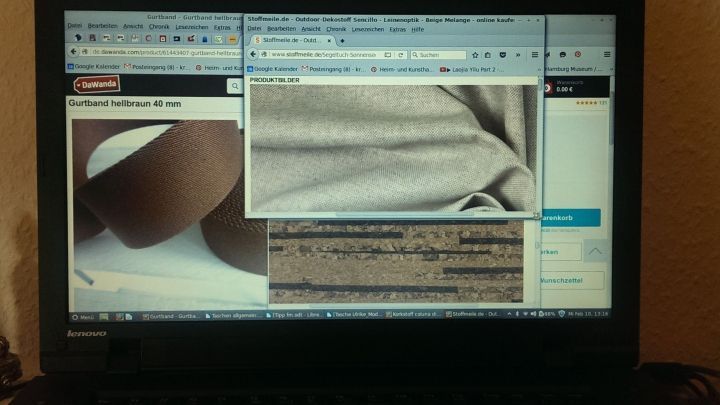Image resolution: width=720 pixels, height=405 pixels.
Task: Click the taskbar clock
Action: 588,314
